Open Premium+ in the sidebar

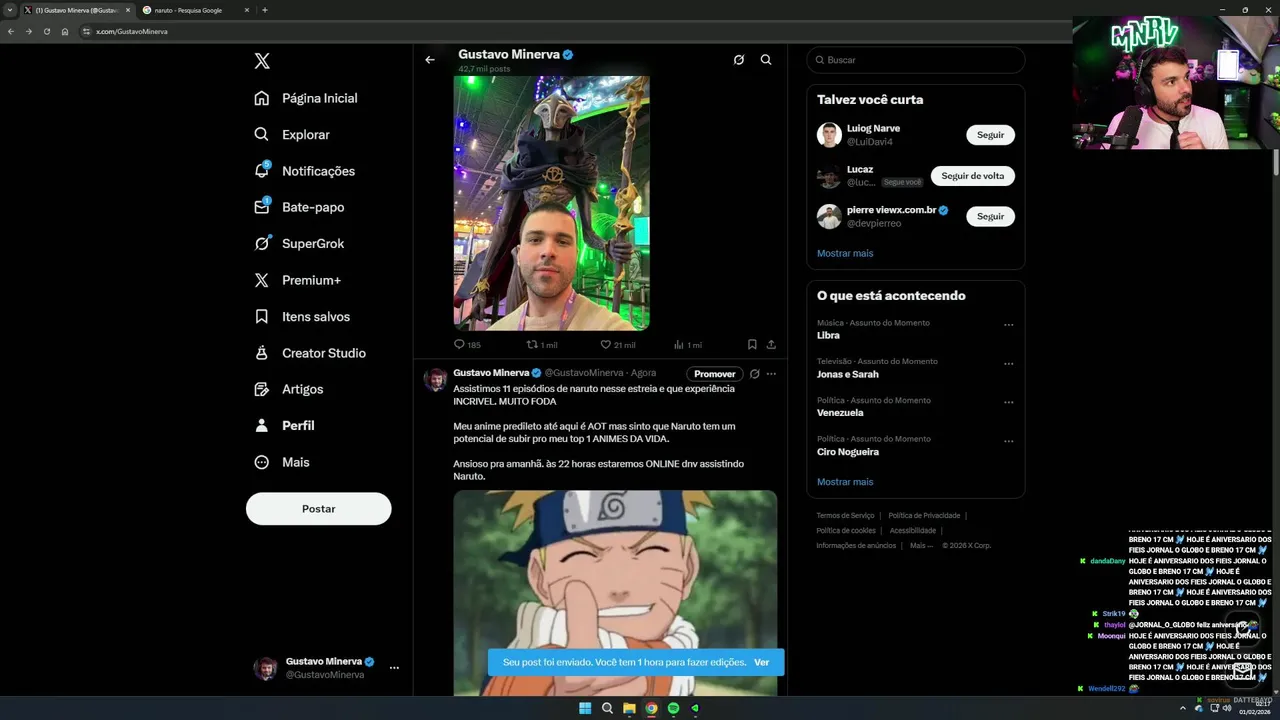pyautogui.click(x=298, y=280)
